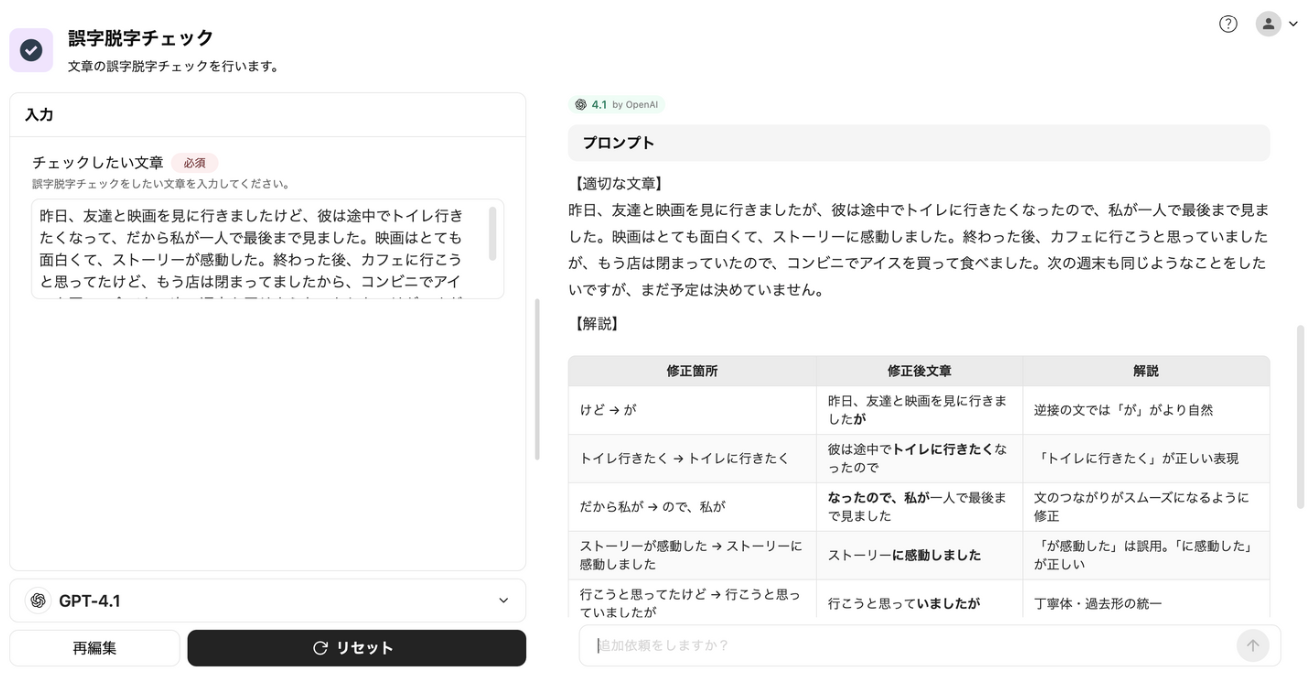Click the cell '文のつながりがスムーズになるように修正'
Screen dimensions: 1316x682
click(1146, 507)
